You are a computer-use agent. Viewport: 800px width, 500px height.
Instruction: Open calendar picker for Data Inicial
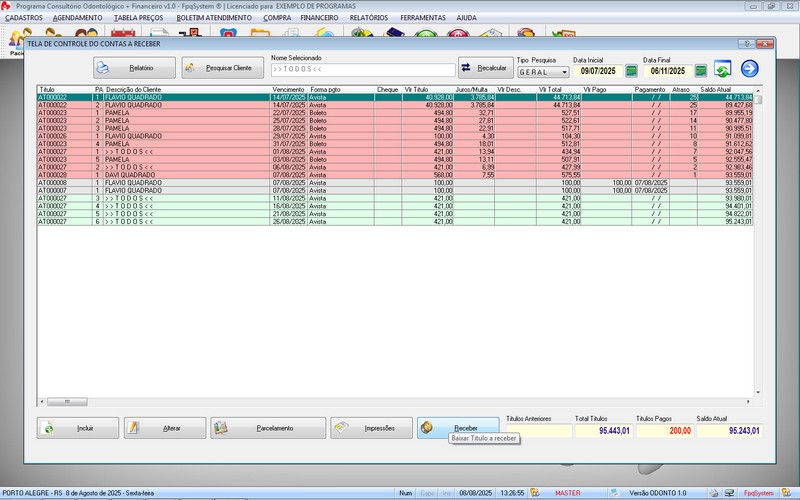[x=631, y=72]
